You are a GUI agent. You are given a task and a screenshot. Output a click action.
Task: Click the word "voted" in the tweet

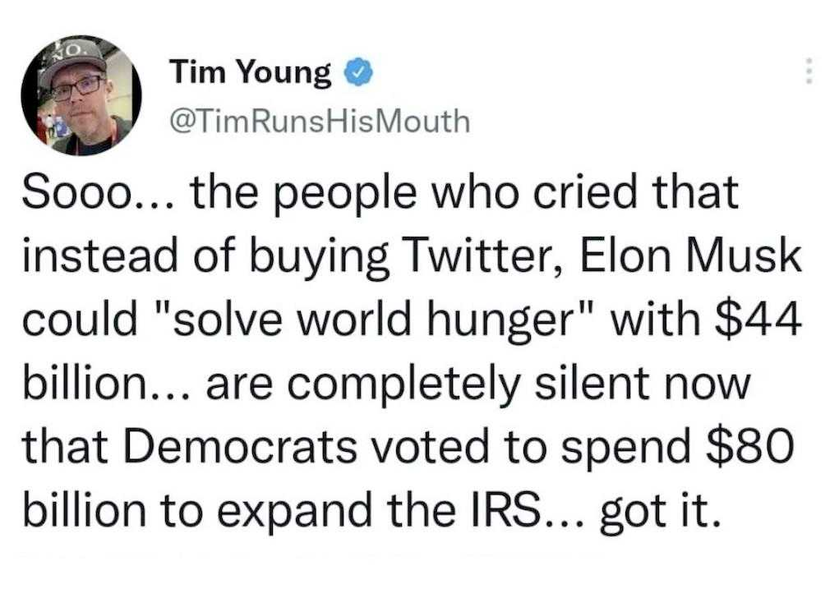(x=430, y=446)
